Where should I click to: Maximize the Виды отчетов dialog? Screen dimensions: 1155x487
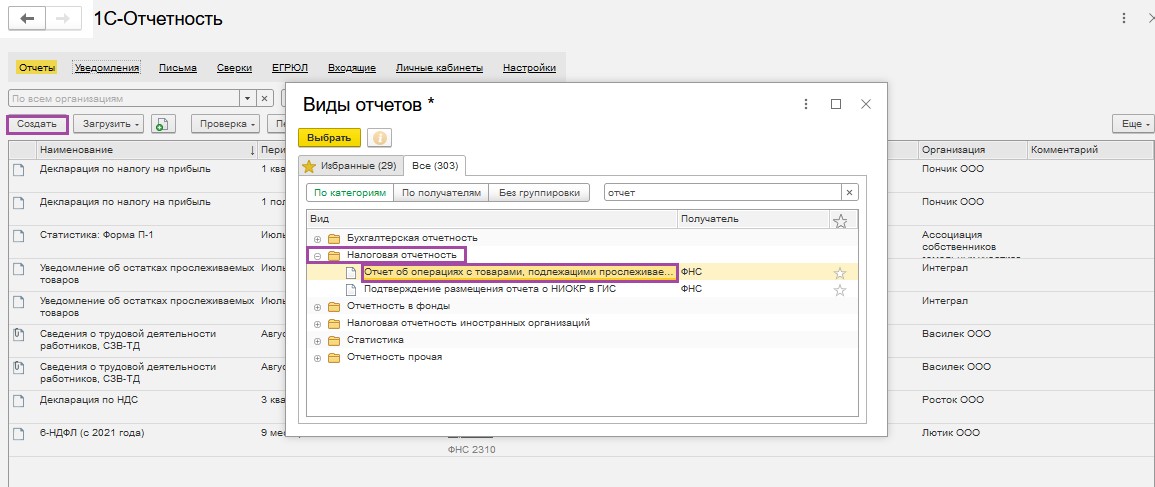[x=836, y=104]
